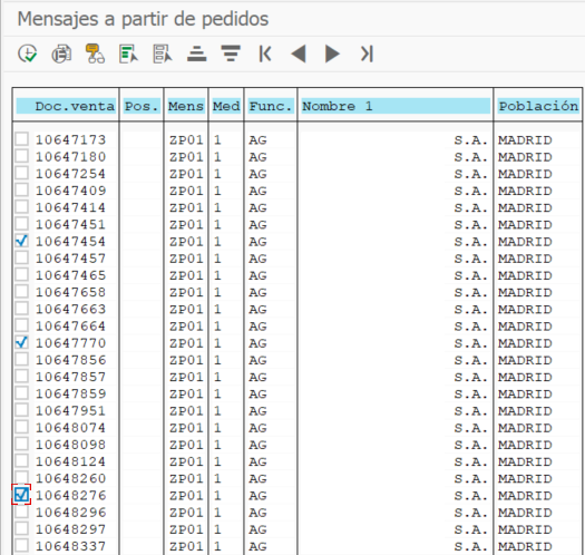
Task: Go to first page arrow icon
Action: pyautogui.click(x=265, y=54)
